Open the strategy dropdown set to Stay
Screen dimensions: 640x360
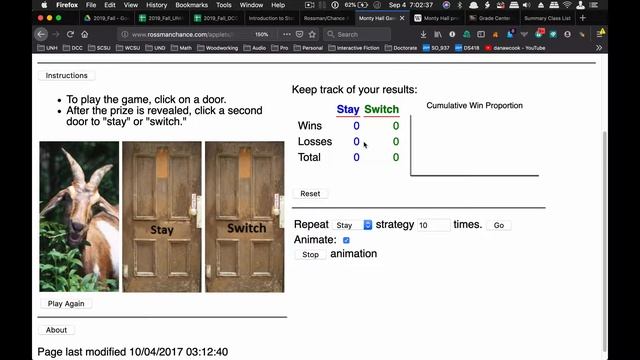tap(353, 225)
